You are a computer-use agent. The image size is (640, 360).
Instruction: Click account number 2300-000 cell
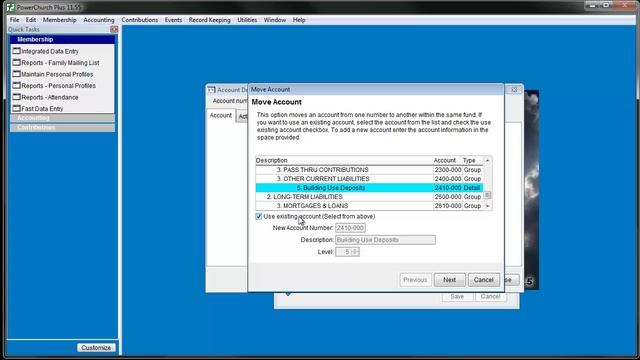pyautogui.click(x=448, y=170)
